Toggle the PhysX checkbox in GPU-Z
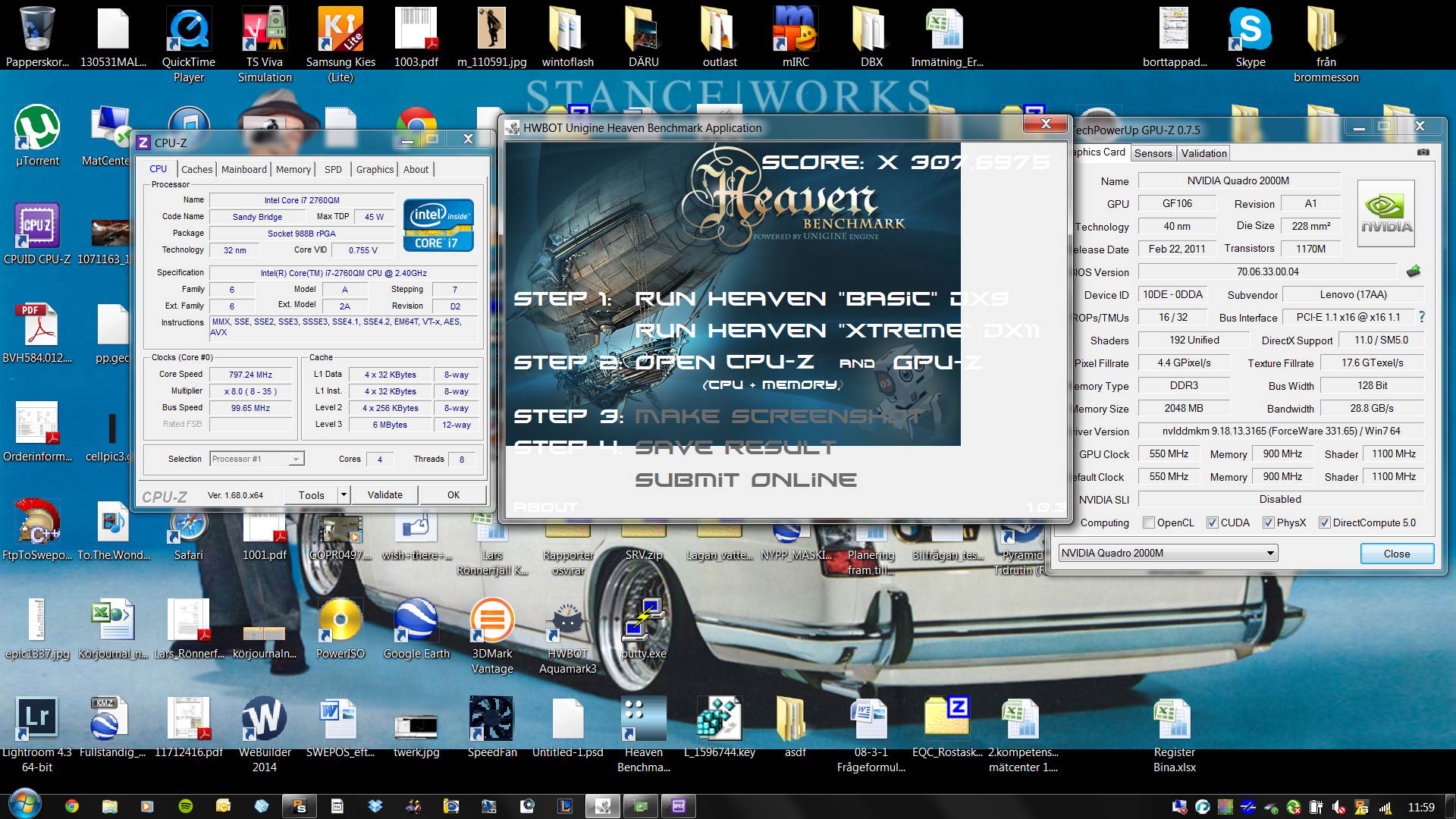This screenshot has height=819, width=1456. pyautogui.click(x=1268, y=522)
